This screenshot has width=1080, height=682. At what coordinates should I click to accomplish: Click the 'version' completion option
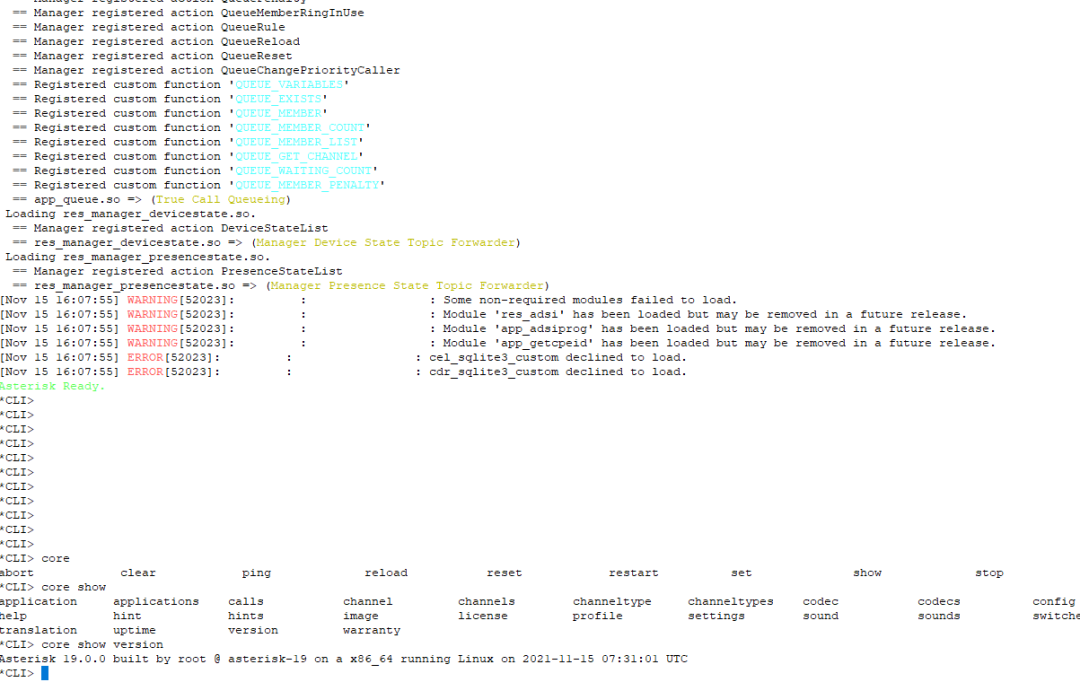(x=253, y=630)
